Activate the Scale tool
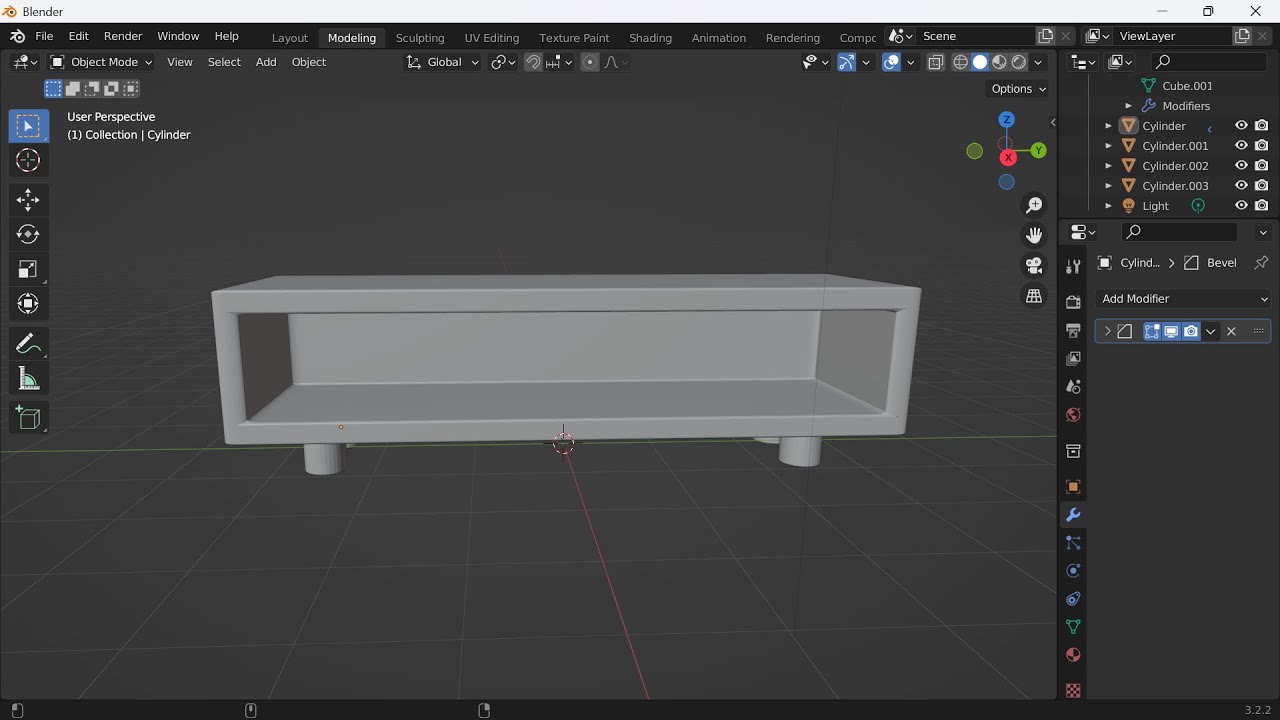Image resolution: width=1280 pixels, height=720 pixels. point(28,269)
